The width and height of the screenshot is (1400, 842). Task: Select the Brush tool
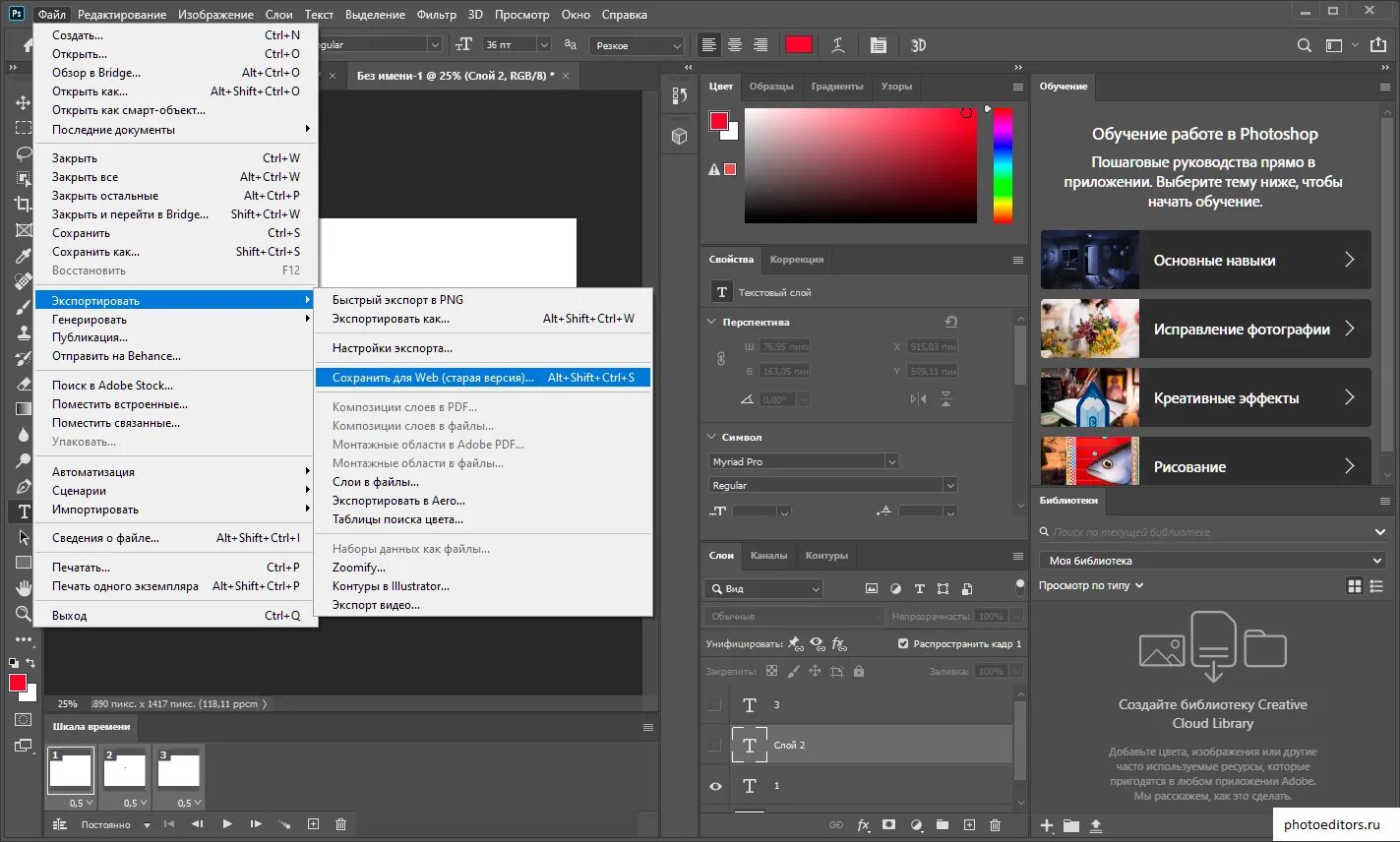(x=23, y=307)
